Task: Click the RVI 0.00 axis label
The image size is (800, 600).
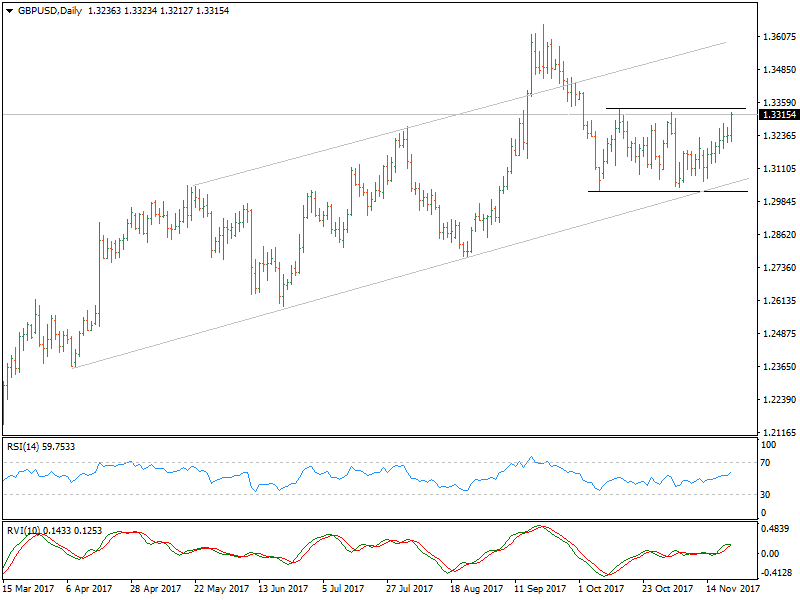Action: 772,552
